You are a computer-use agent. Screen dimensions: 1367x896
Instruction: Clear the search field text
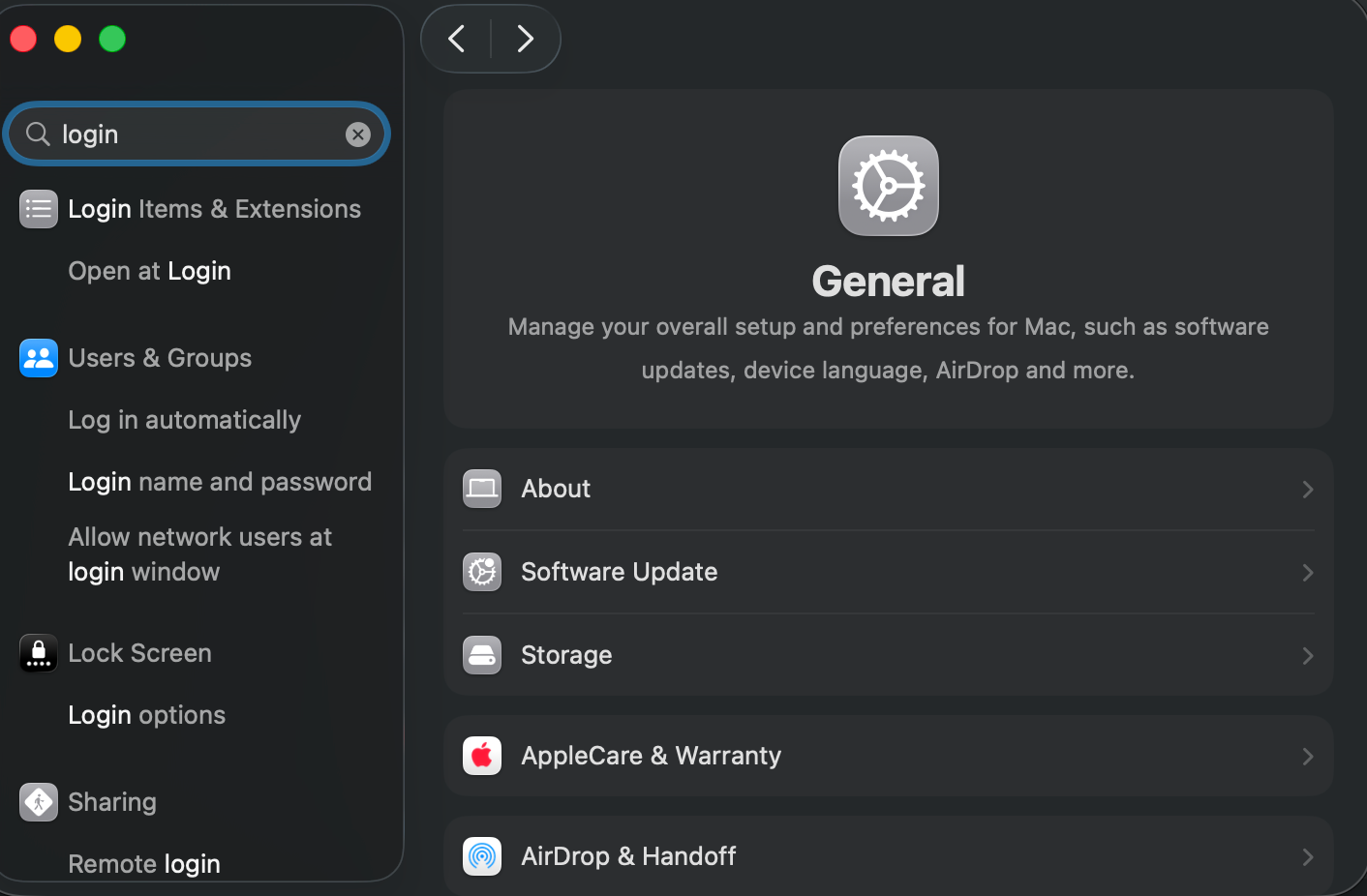pos(358,134)
